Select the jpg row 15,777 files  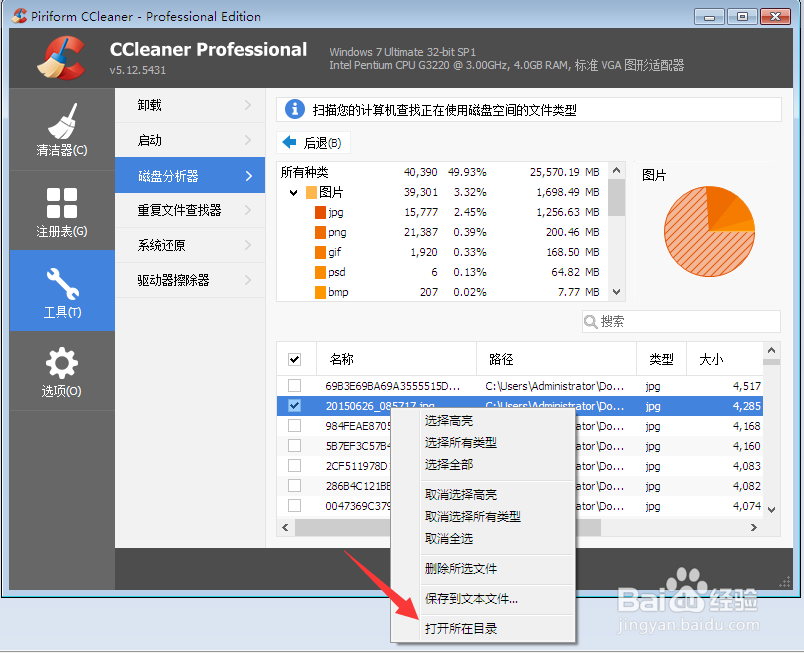pos(443,212)
